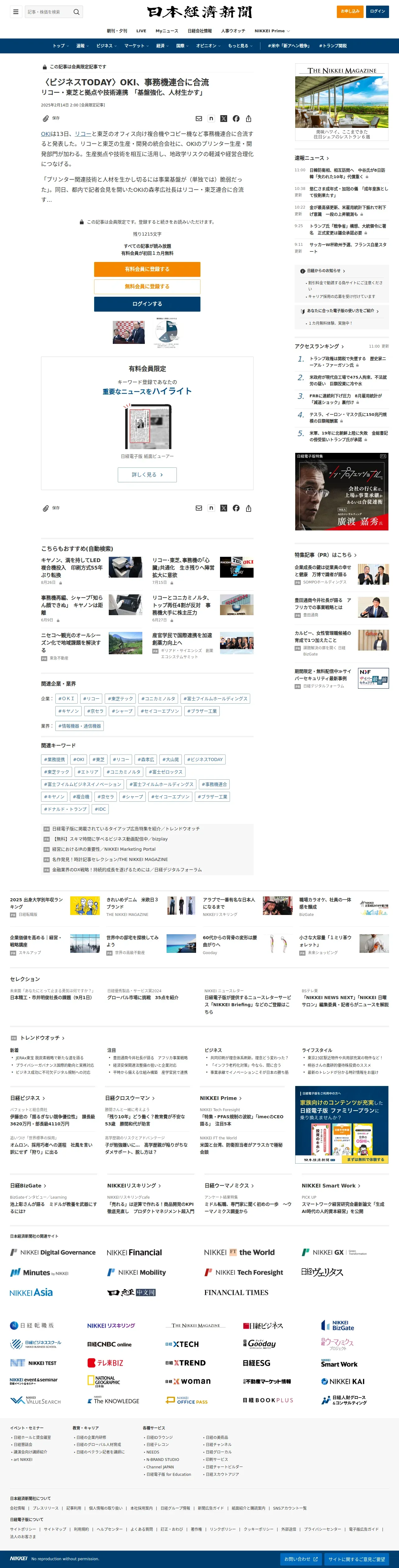This screenshot has width=399, height=1568.
Task: Click the header ログイン button
Action: tap(377, 11)
